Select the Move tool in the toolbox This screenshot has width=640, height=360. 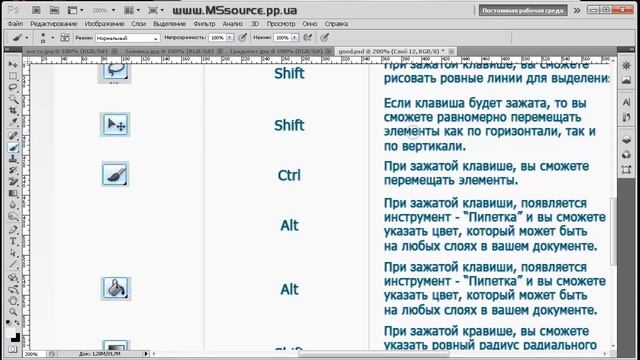[x=13, y=64]
